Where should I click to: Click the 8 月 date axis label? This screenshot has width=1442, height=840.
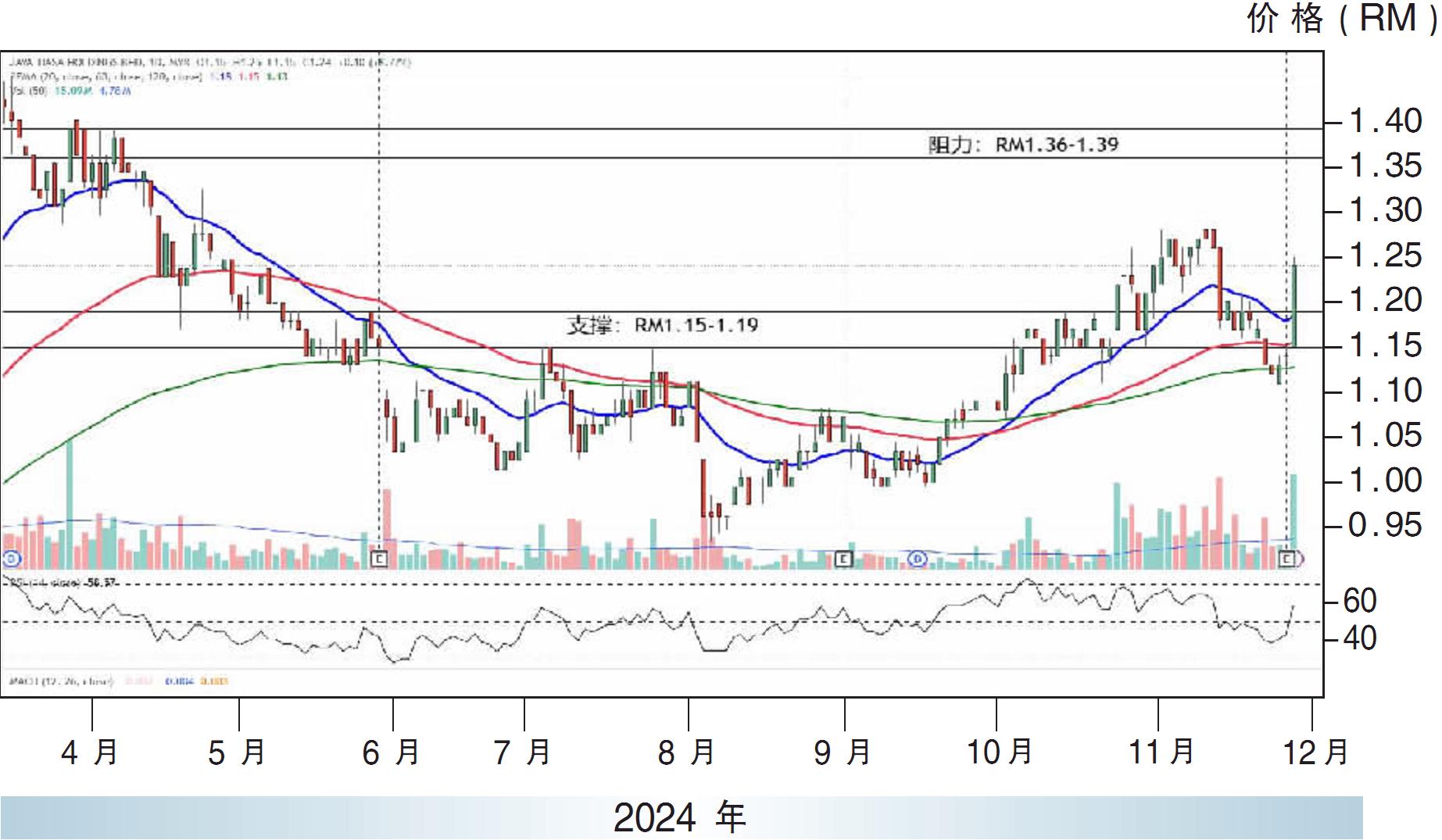686,752
